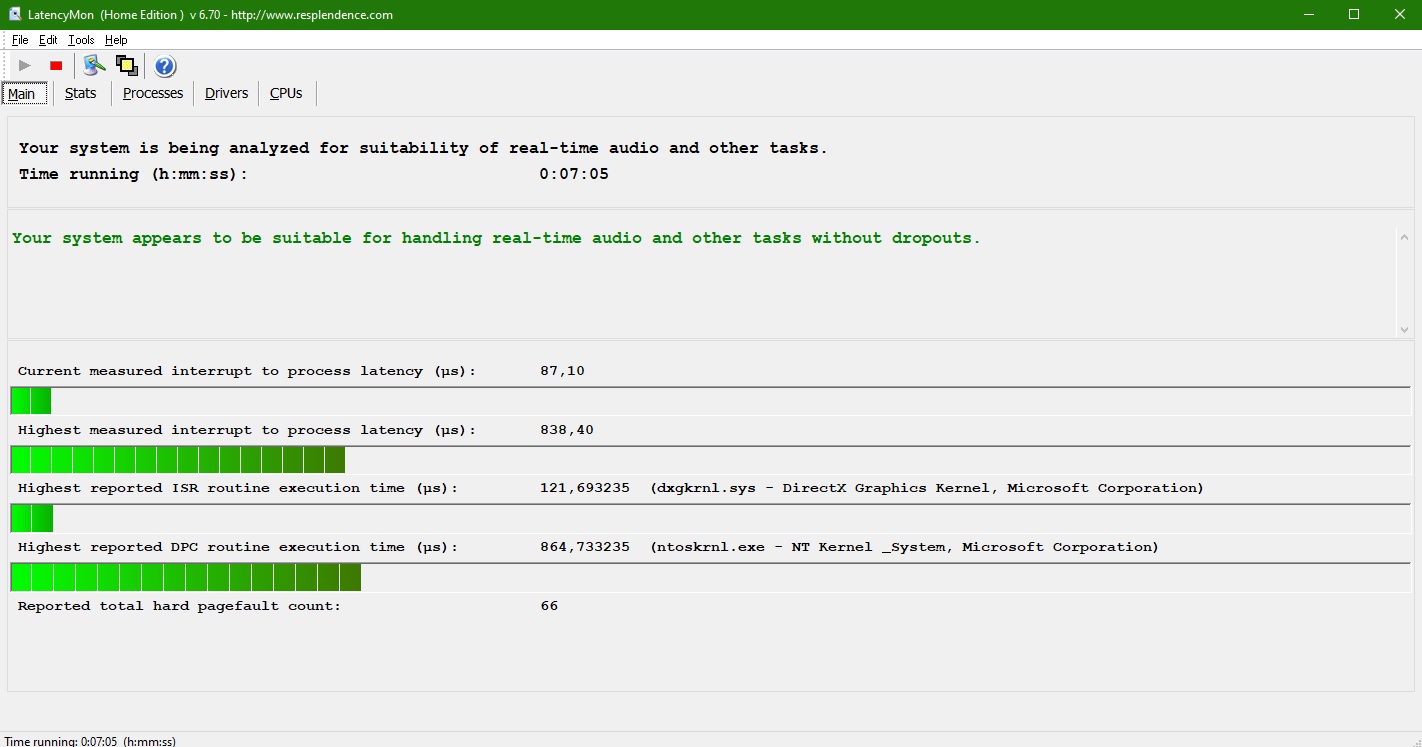The height and width of the screenshot is (747, 1422).
Task: Switch to the Drivers tab
Action: pos(226,93)
